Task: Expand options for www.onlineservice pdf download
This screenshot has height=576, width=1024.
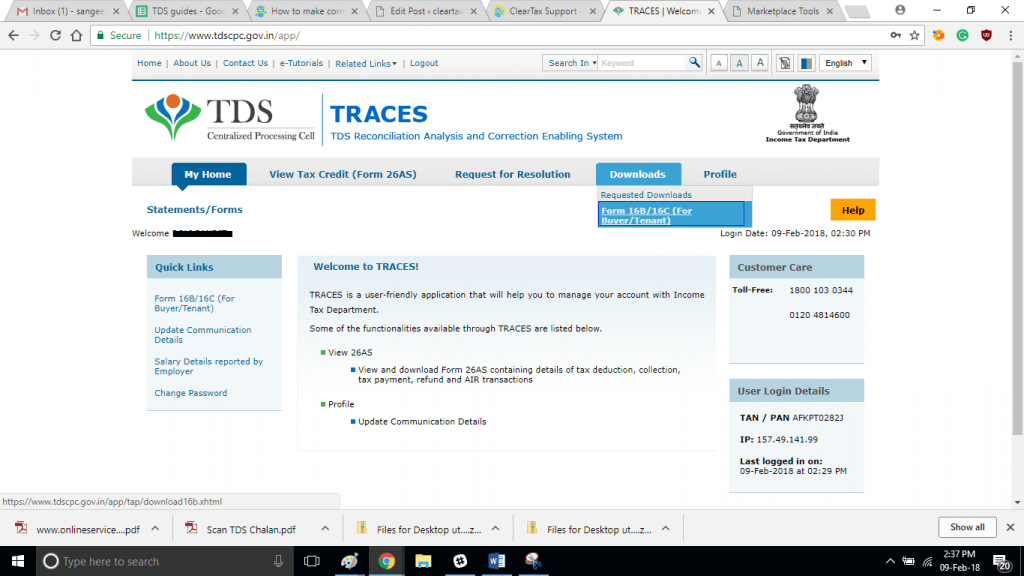Action: [155, 529]
